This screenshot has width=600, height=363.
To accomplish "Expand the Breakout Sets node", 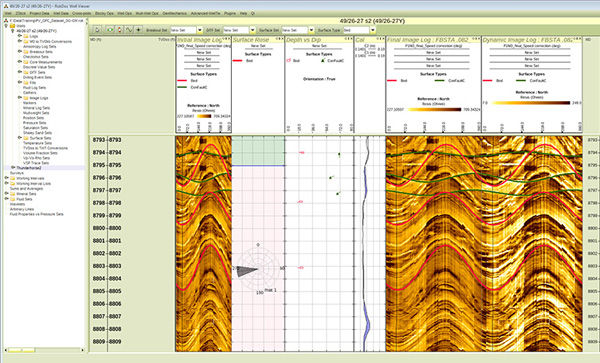I will pos(20,51).
